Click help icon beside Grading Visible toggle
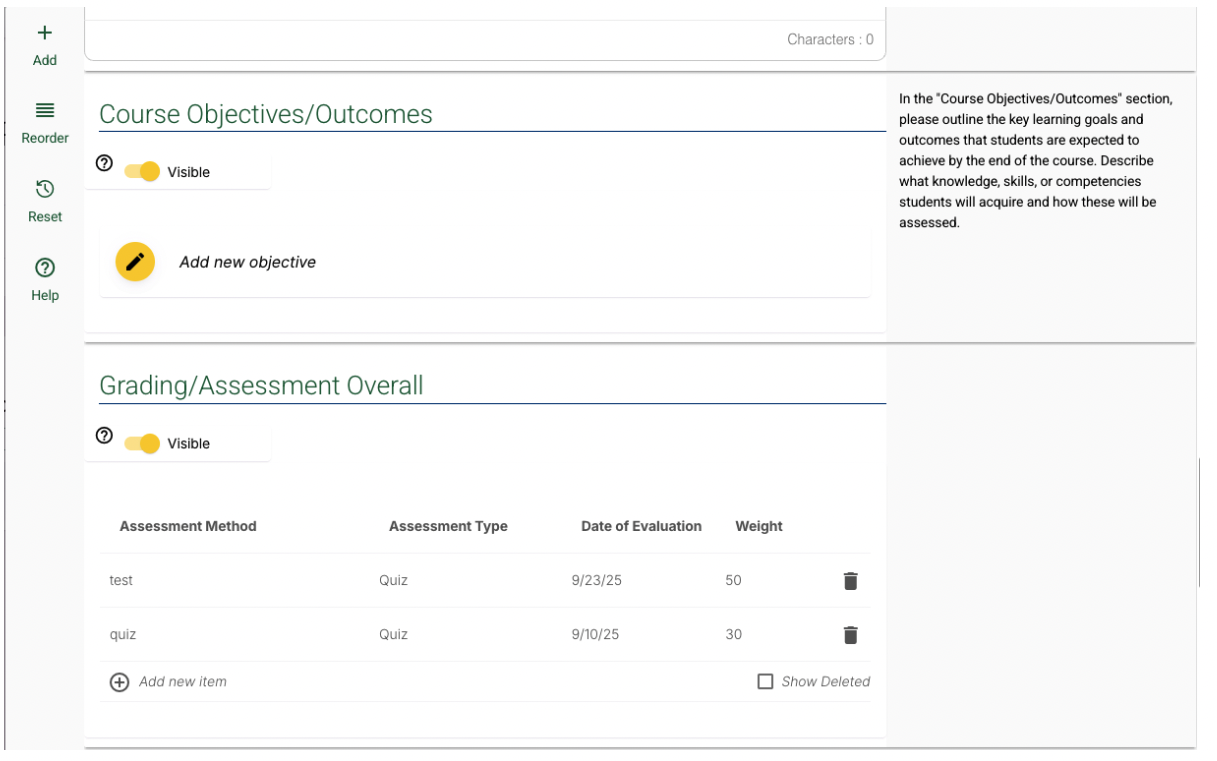 point(104,435)
